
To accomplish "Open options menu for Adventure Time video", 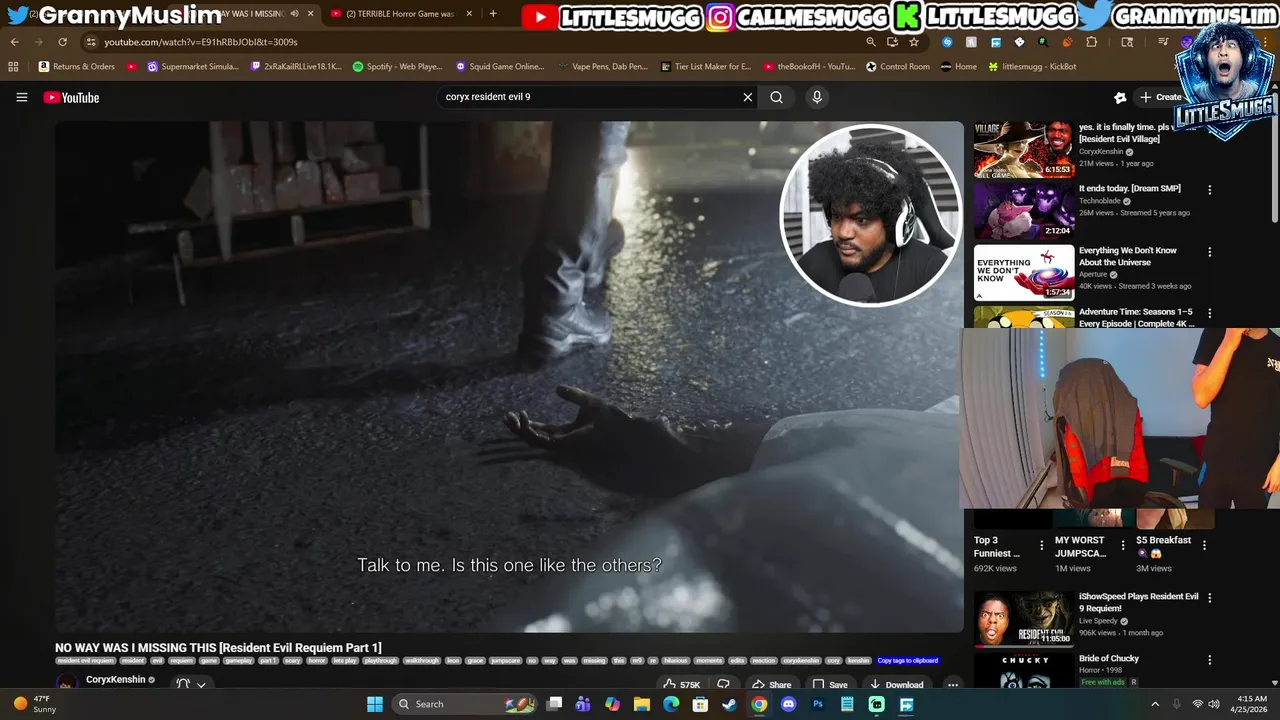I will 1210,313.
